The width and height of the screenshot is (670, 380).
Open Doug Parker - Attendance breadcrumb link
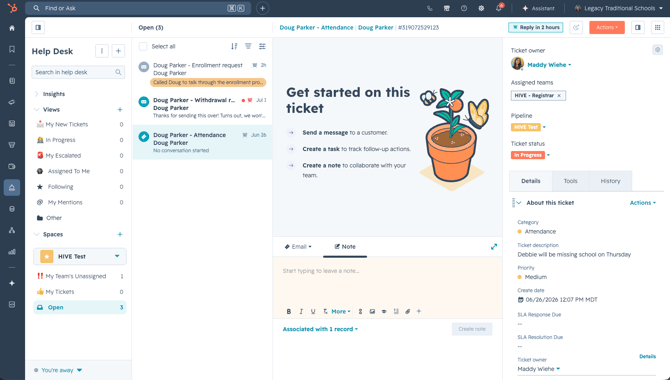click(316, 27)
